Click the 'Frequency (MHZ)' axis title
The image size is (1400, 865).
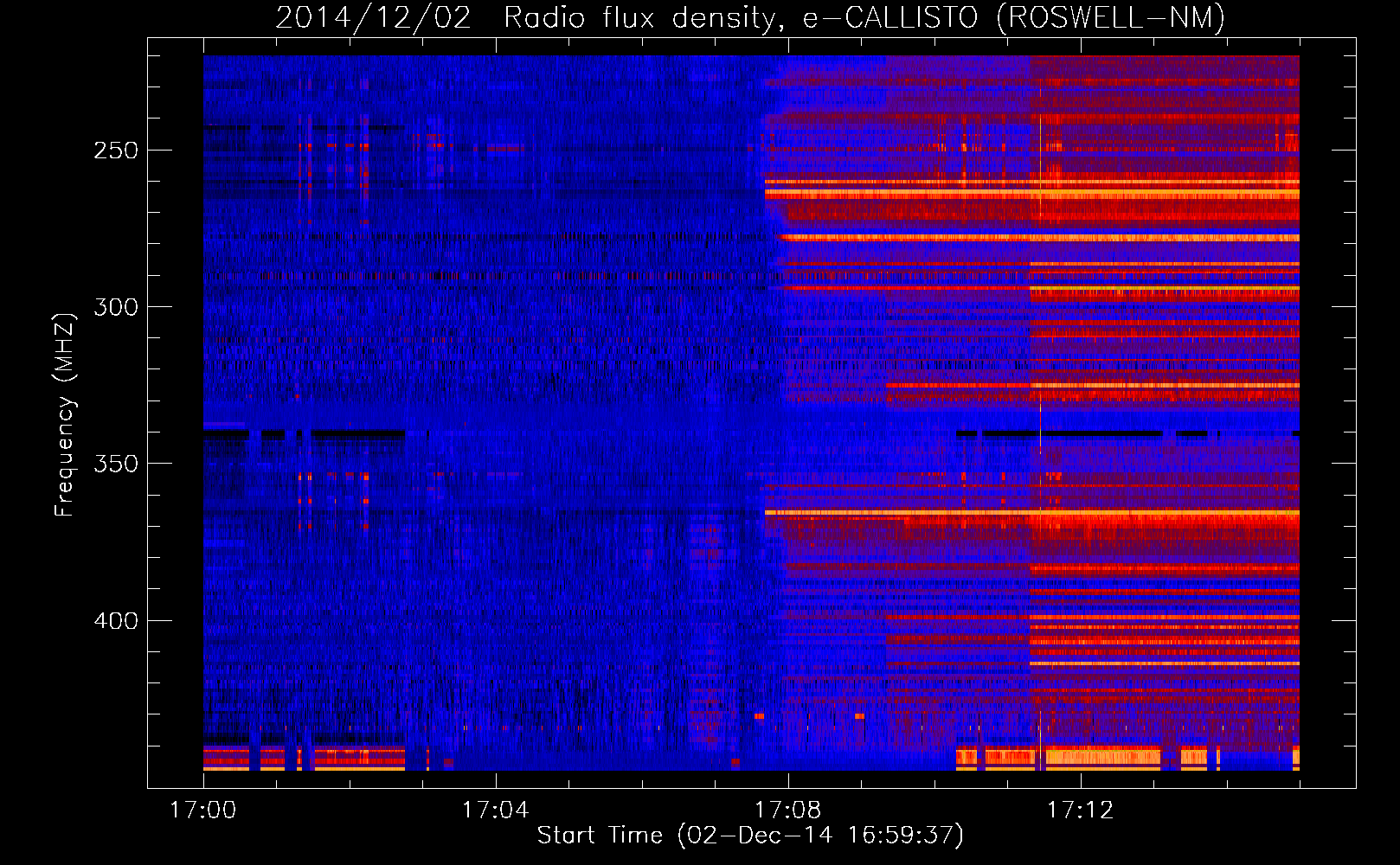65,414
